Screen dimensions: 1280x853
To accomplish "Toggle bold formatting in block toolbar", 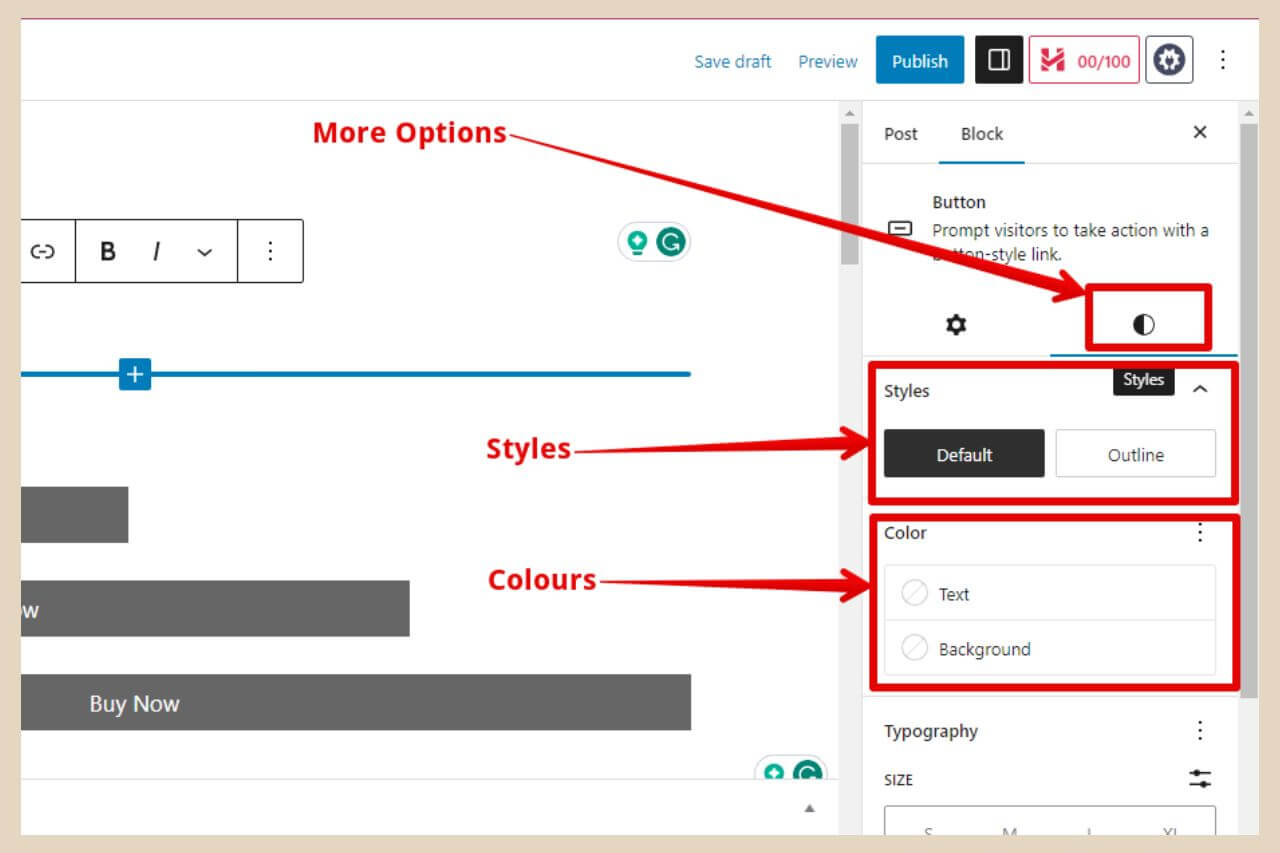I will 108,251.
